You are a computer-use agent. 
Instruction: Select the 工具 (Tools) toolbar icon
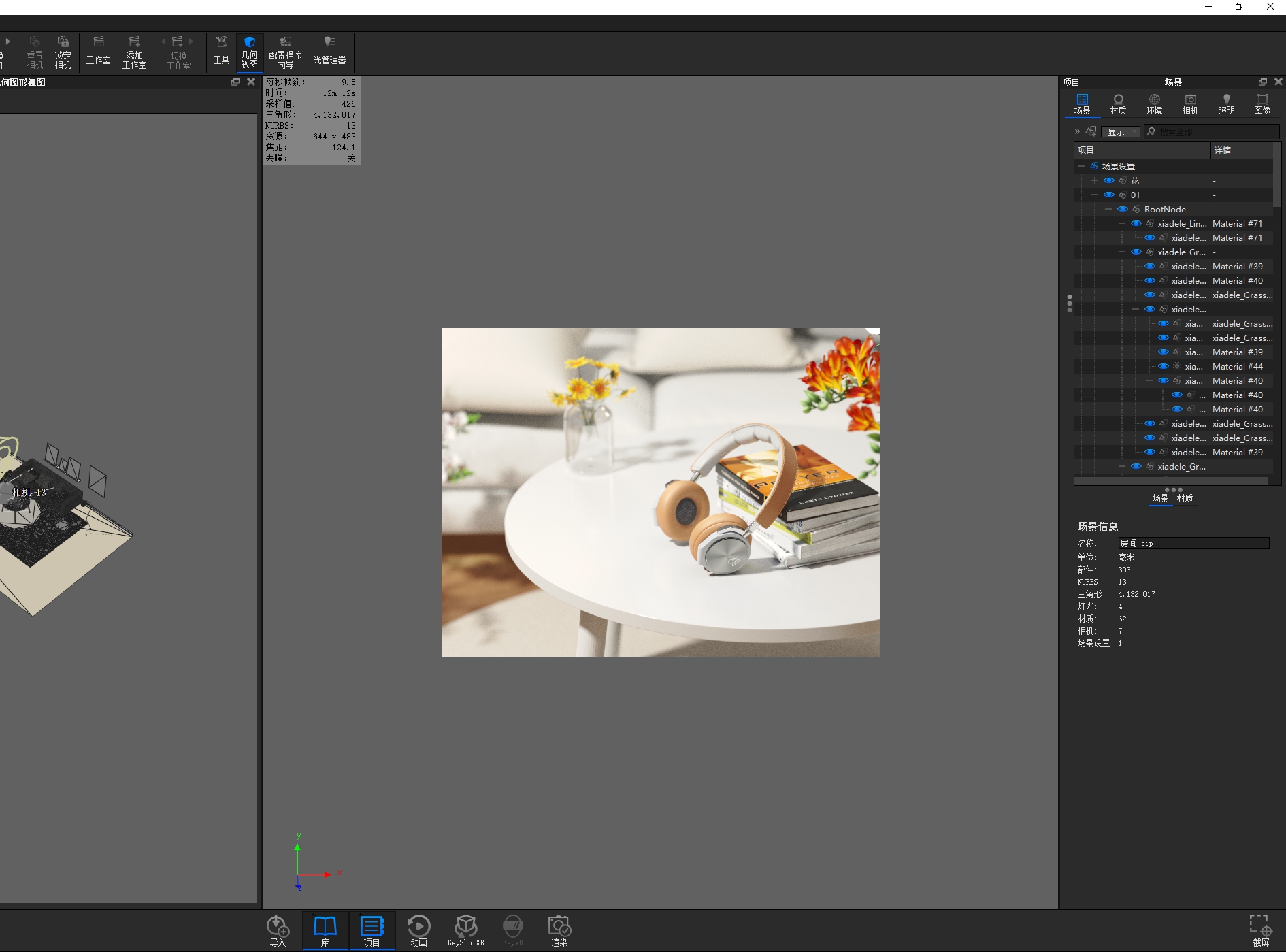221,53
